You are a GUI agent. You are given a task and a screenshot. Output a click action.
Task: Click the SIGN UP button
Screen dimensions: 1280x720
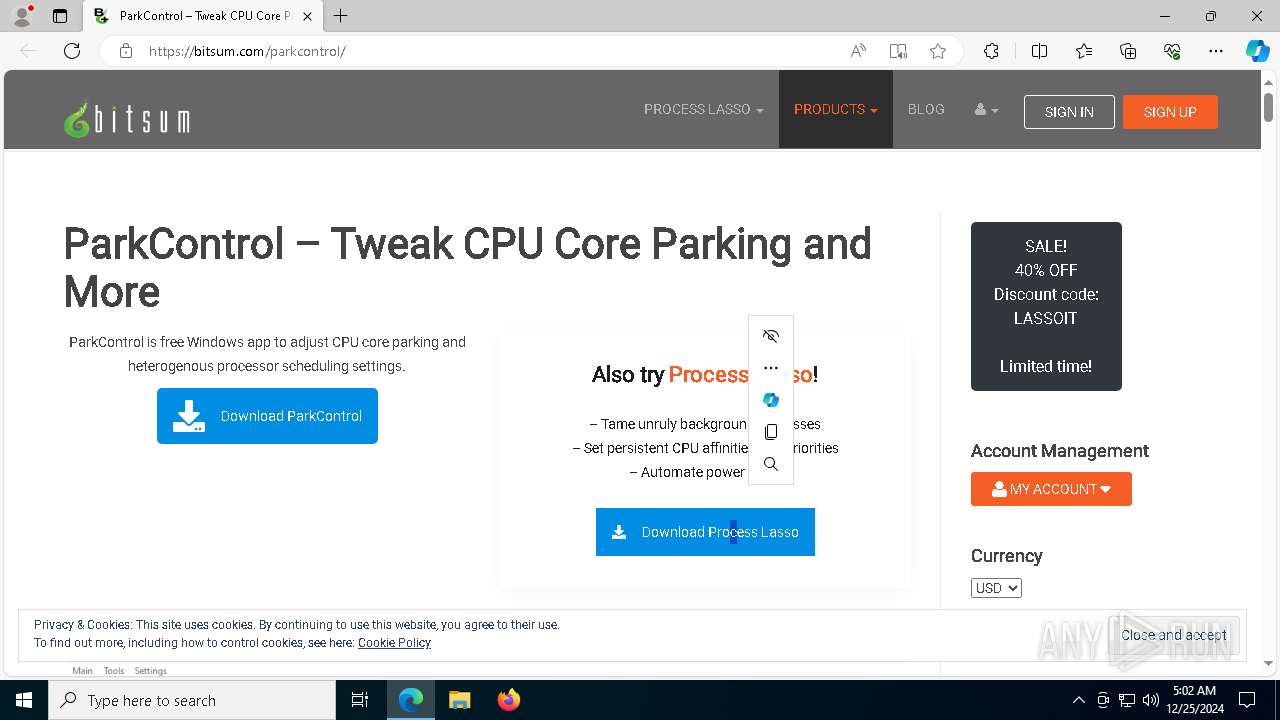coord(1170,112)
